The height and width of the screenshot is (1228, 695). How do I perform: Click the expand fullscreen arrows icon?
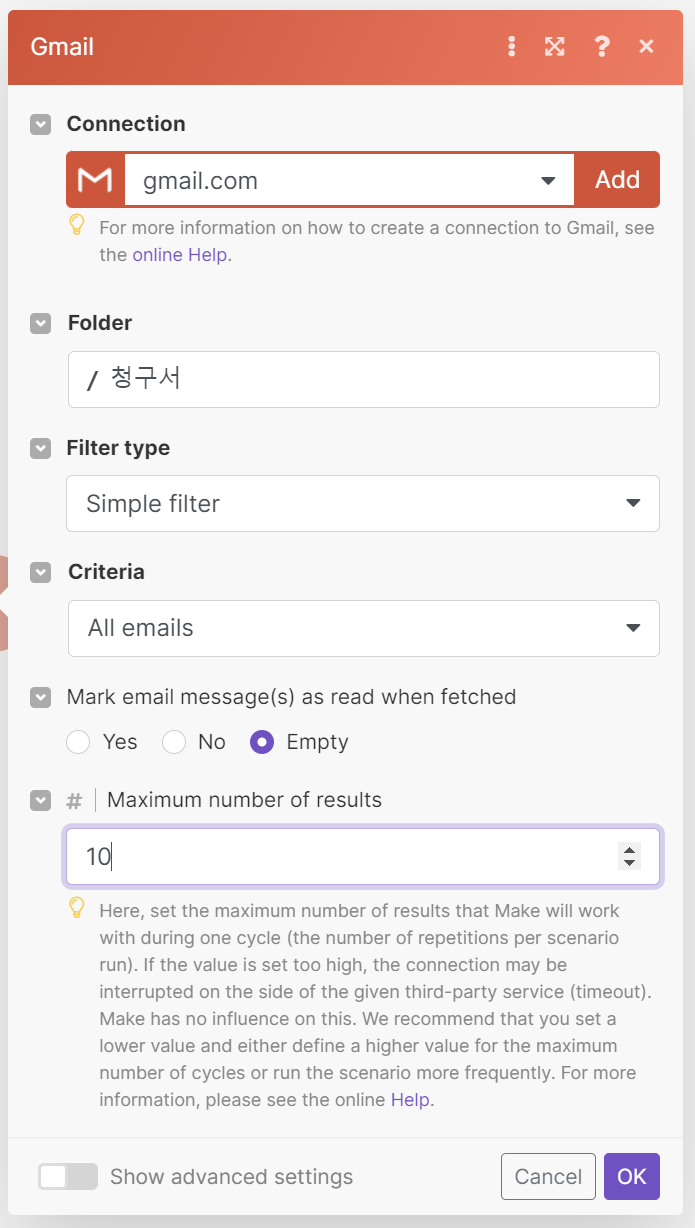click(x=554, y=46)
